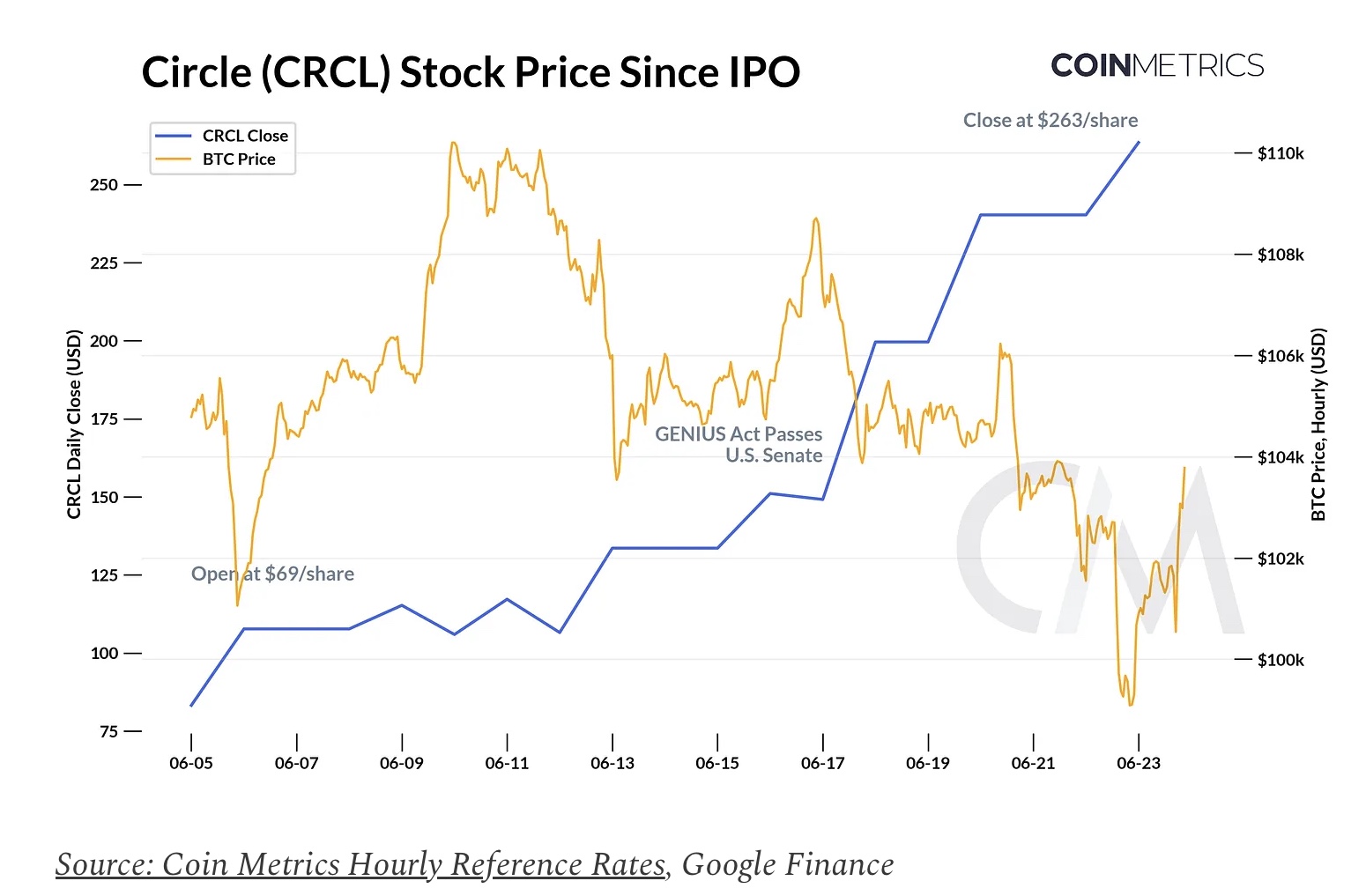Click the 'Close at $263/share' annotation
Screen dimensions: 1366x896
click(x=1050, y=121)
